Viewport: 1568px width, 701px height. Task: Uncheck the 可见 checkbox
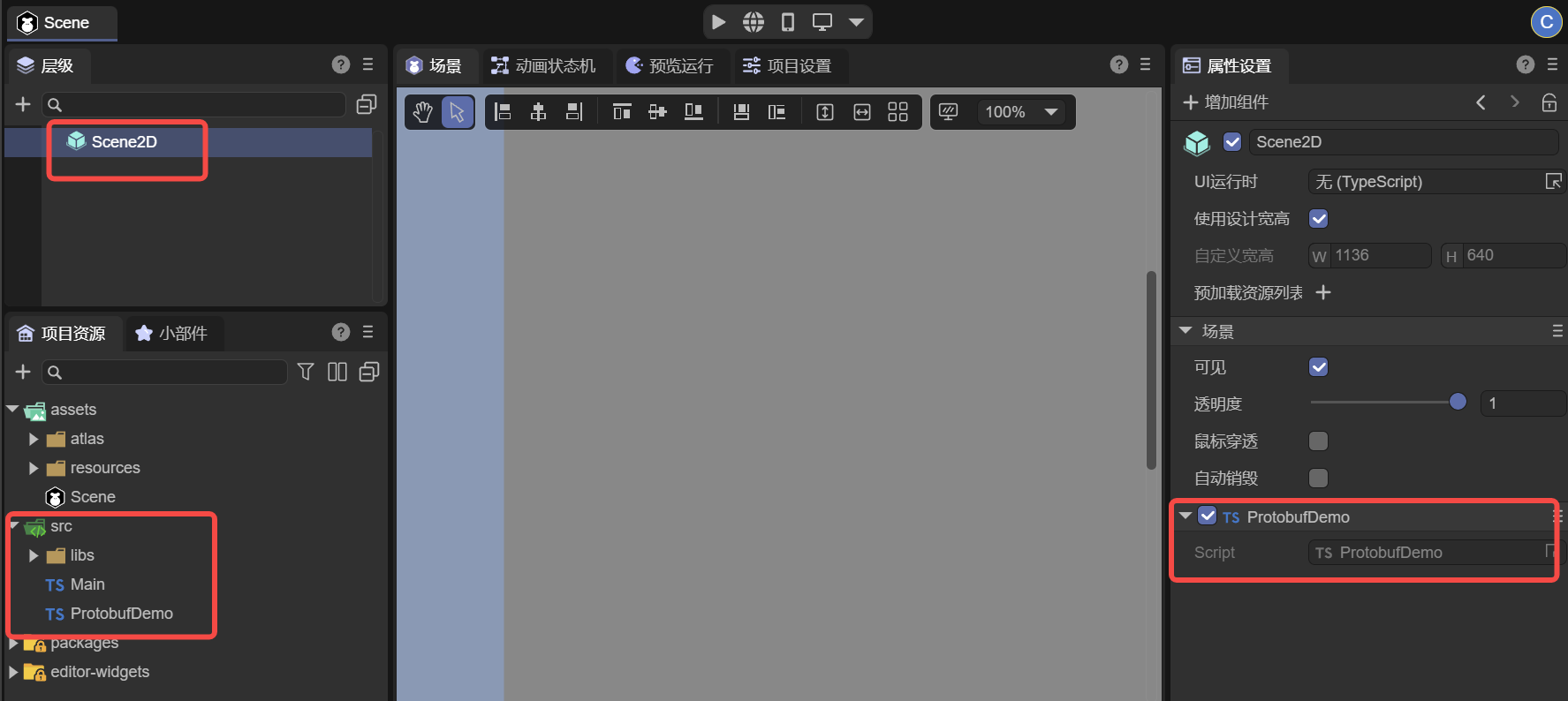click(1318, 367)
